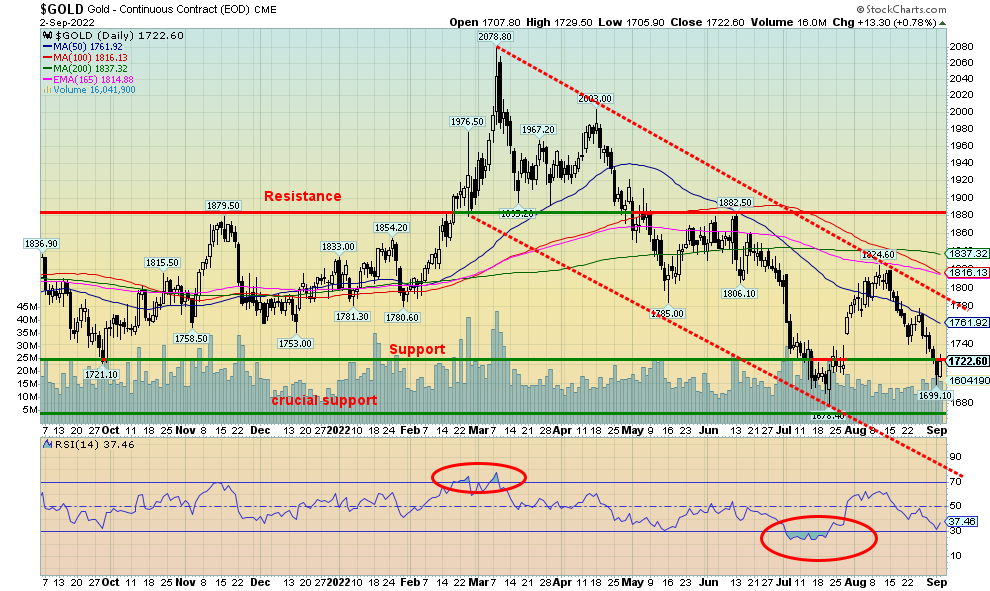Click the 1722.60 current price tag

(968, 362)
